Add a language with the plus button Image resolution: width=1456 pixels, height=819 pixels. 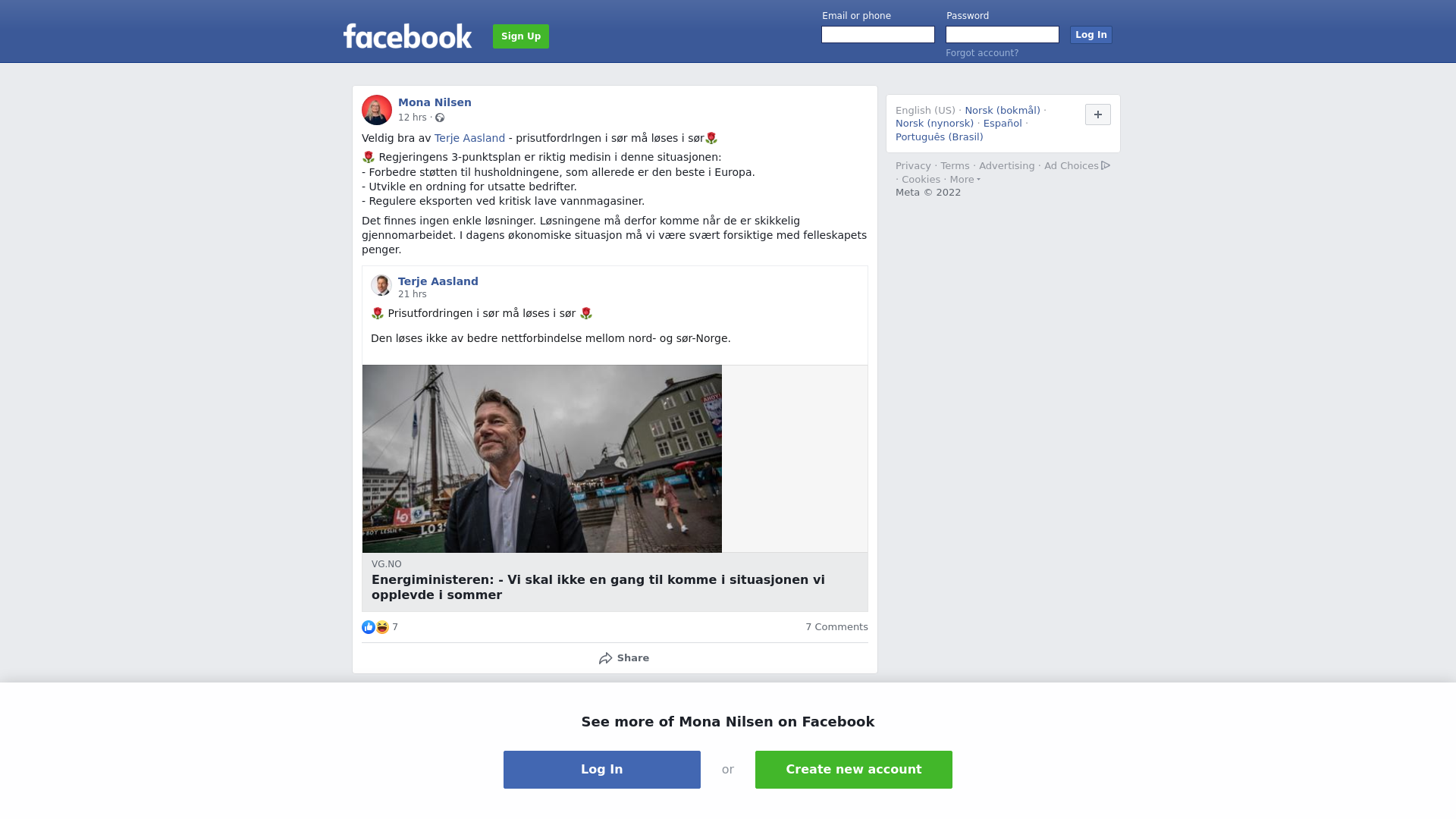[1098, 115]
